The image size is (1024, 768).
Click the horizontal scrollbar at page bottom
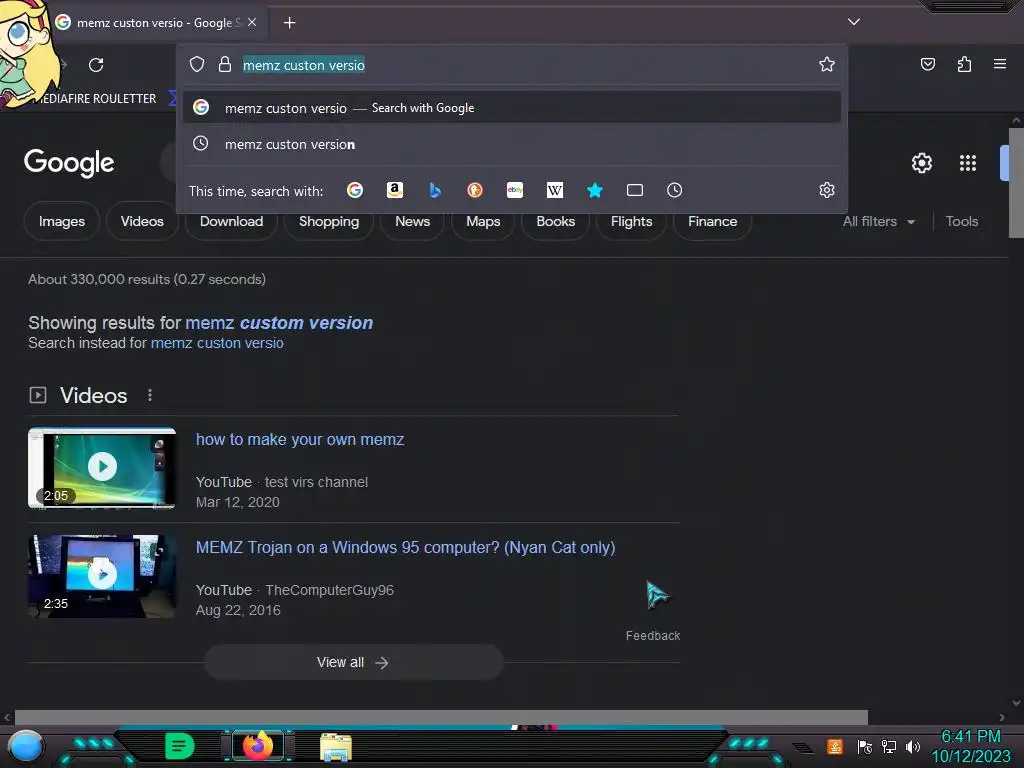pos(441,717)
